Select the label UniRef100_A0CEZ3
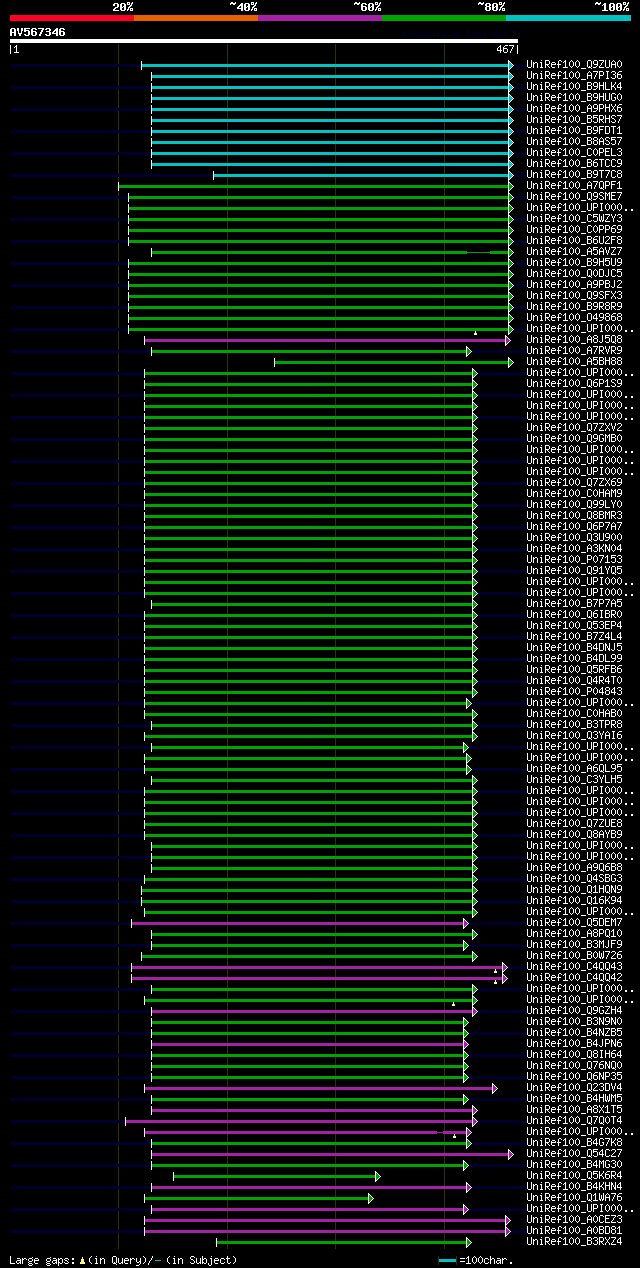This screenshot has height=1268, width=640. 574,1220
